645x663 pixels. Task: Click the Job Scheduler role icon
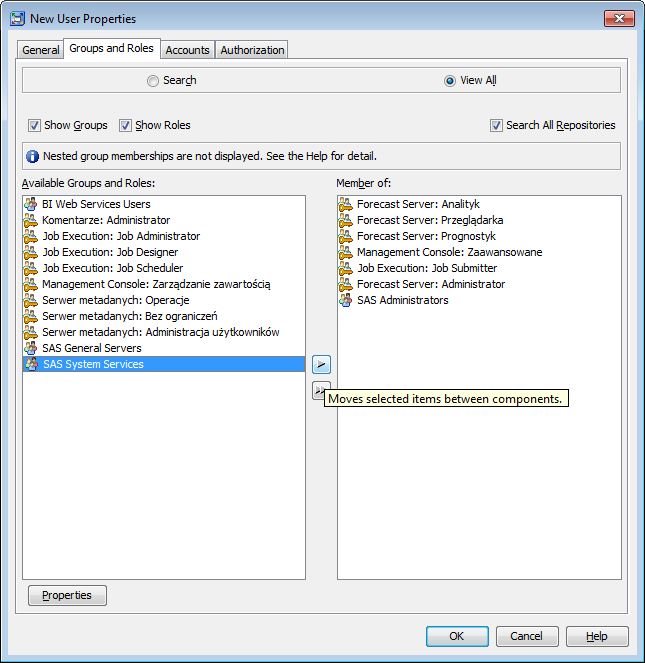click(x=30, y=268)
